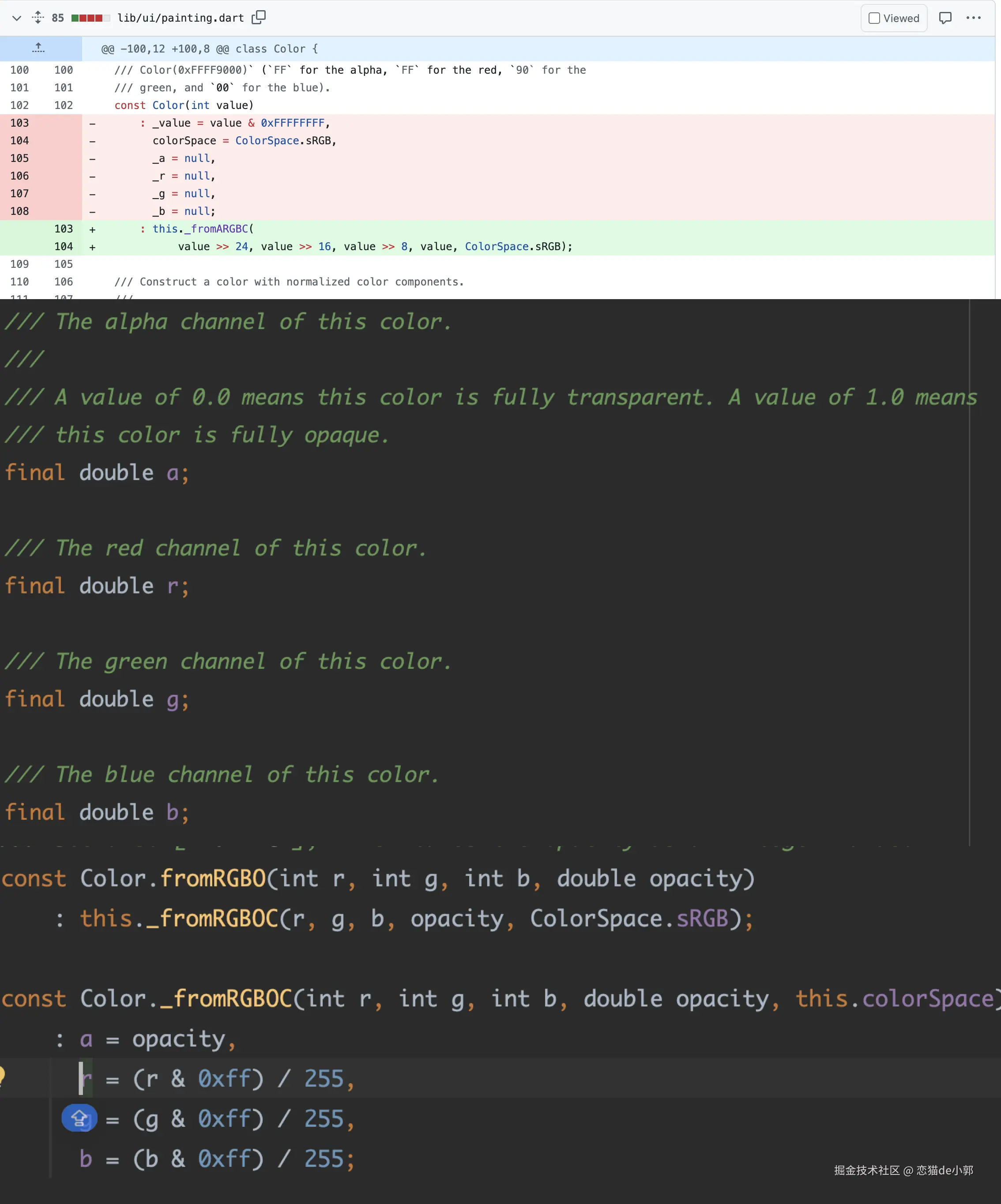Collapse the lib/ui/painting.dart file diff

click(x=17, y=18)
